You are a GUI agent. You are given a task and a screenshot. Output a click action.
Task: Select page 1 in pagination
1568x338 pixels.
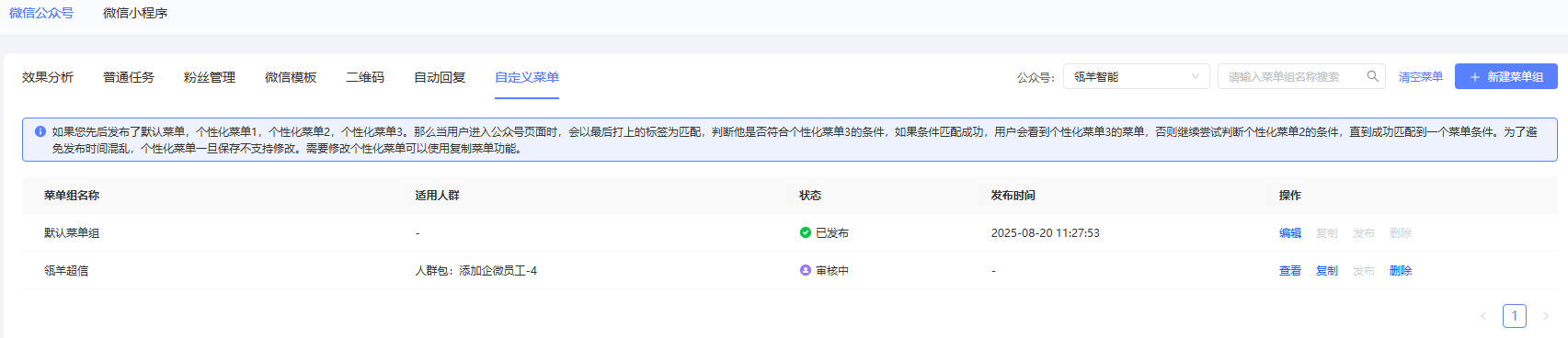coord(1515,316)
